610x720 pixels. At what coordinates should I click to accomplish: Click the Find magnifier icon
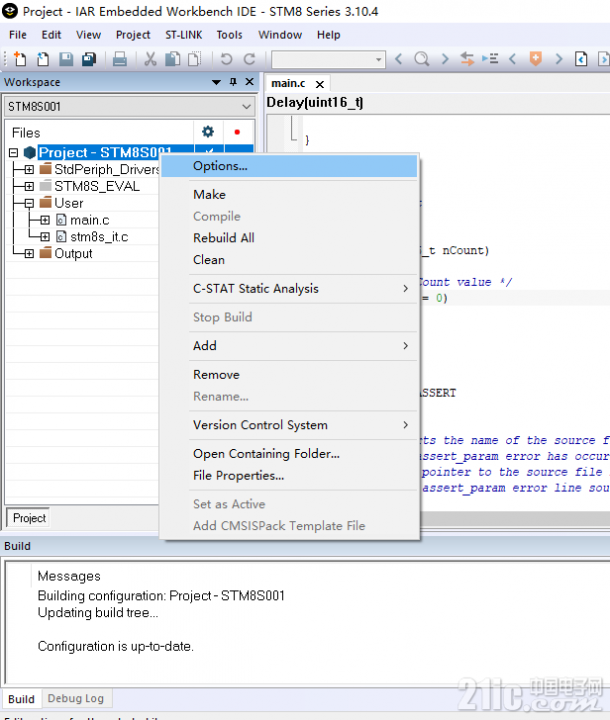click(x=421, y=59)
